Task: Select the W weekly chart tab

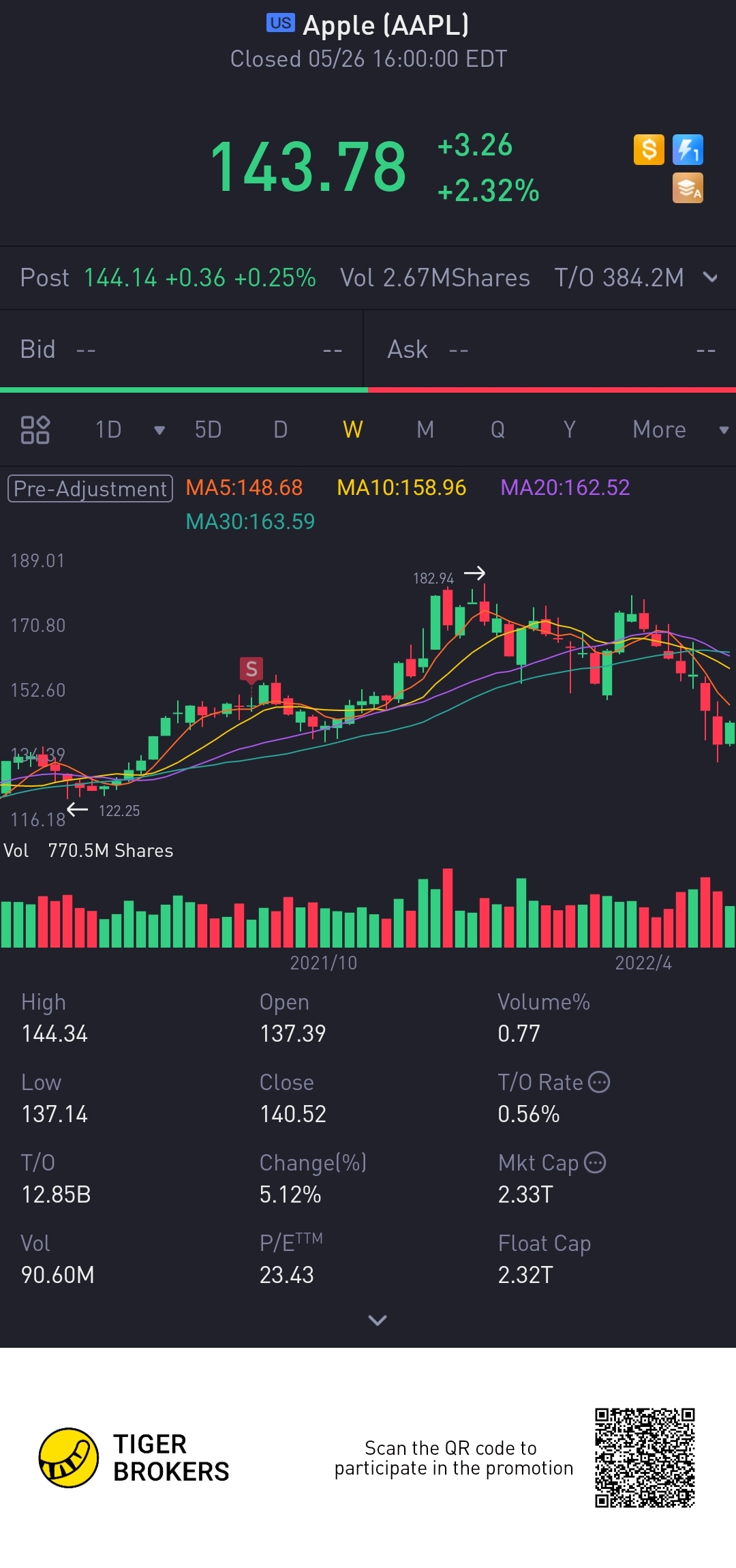Action: click(x=352, y=429)
